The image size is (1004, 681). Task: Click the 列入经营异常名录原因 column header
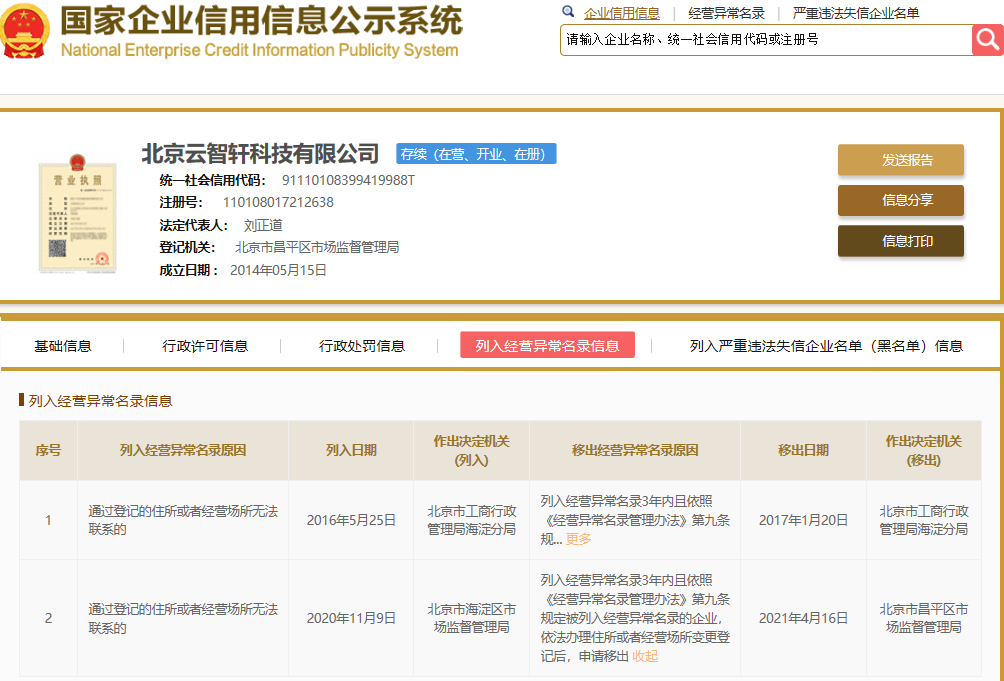(183, 451)
